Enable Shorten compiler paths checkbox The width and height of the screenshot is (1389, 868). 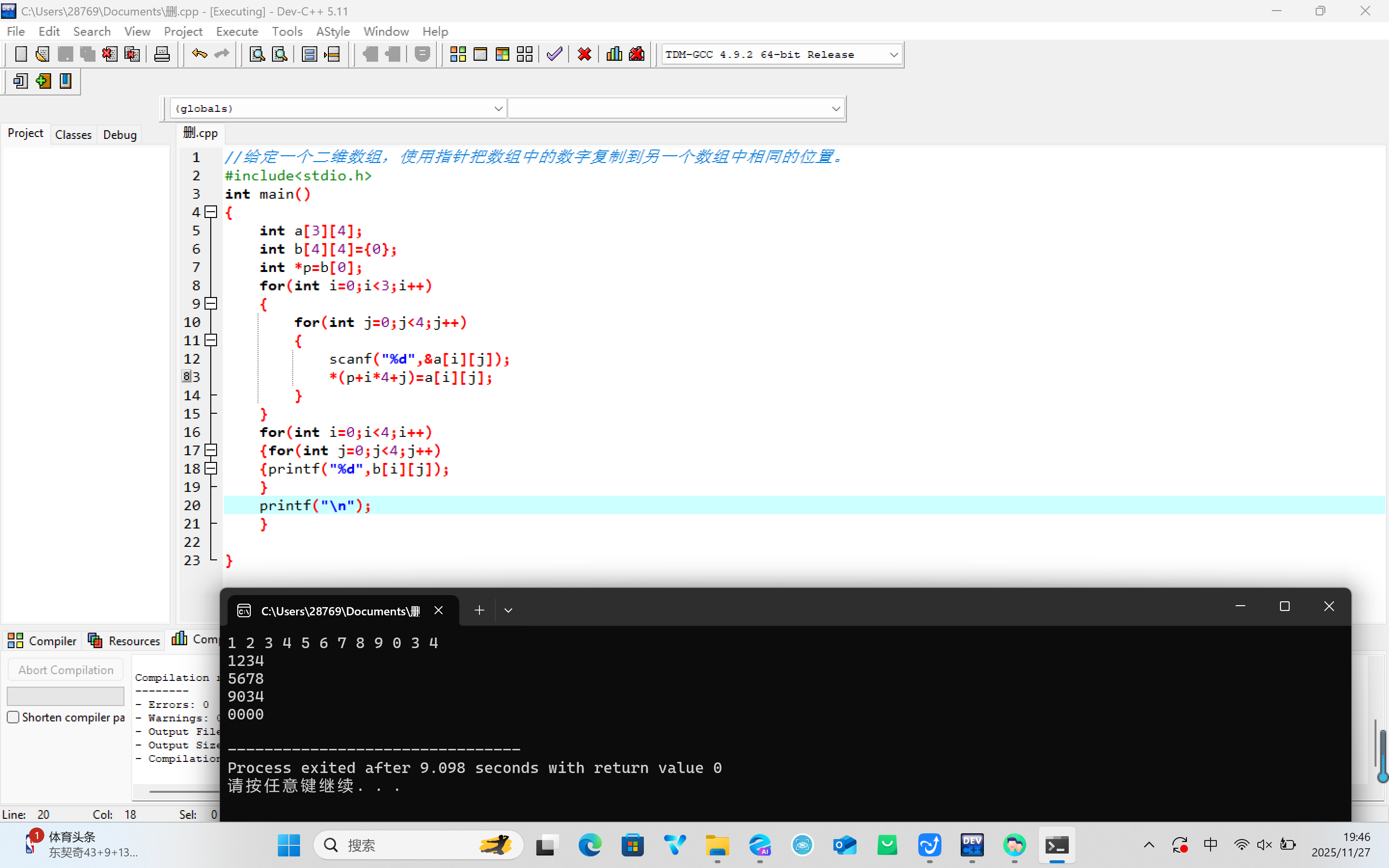pyautogui.click(x=13, y=717)
